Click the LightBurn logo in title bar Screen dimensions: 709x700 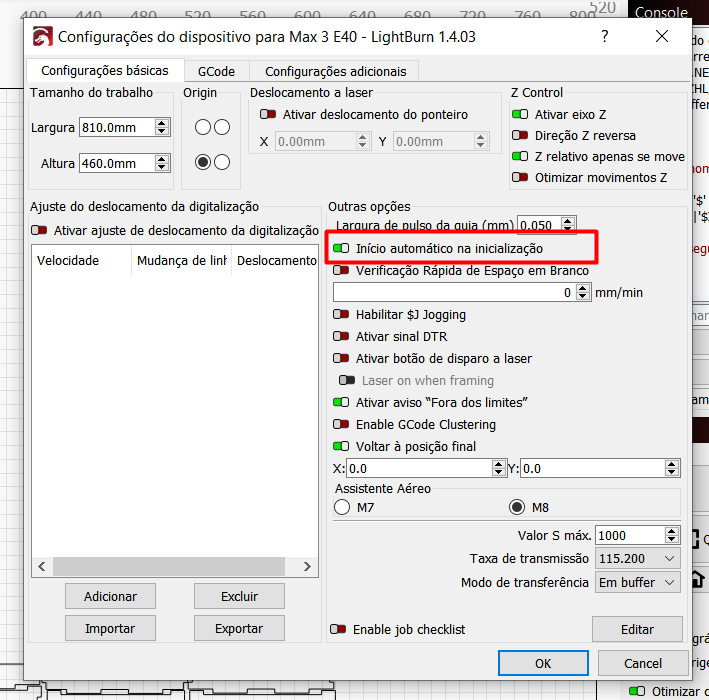42,37
